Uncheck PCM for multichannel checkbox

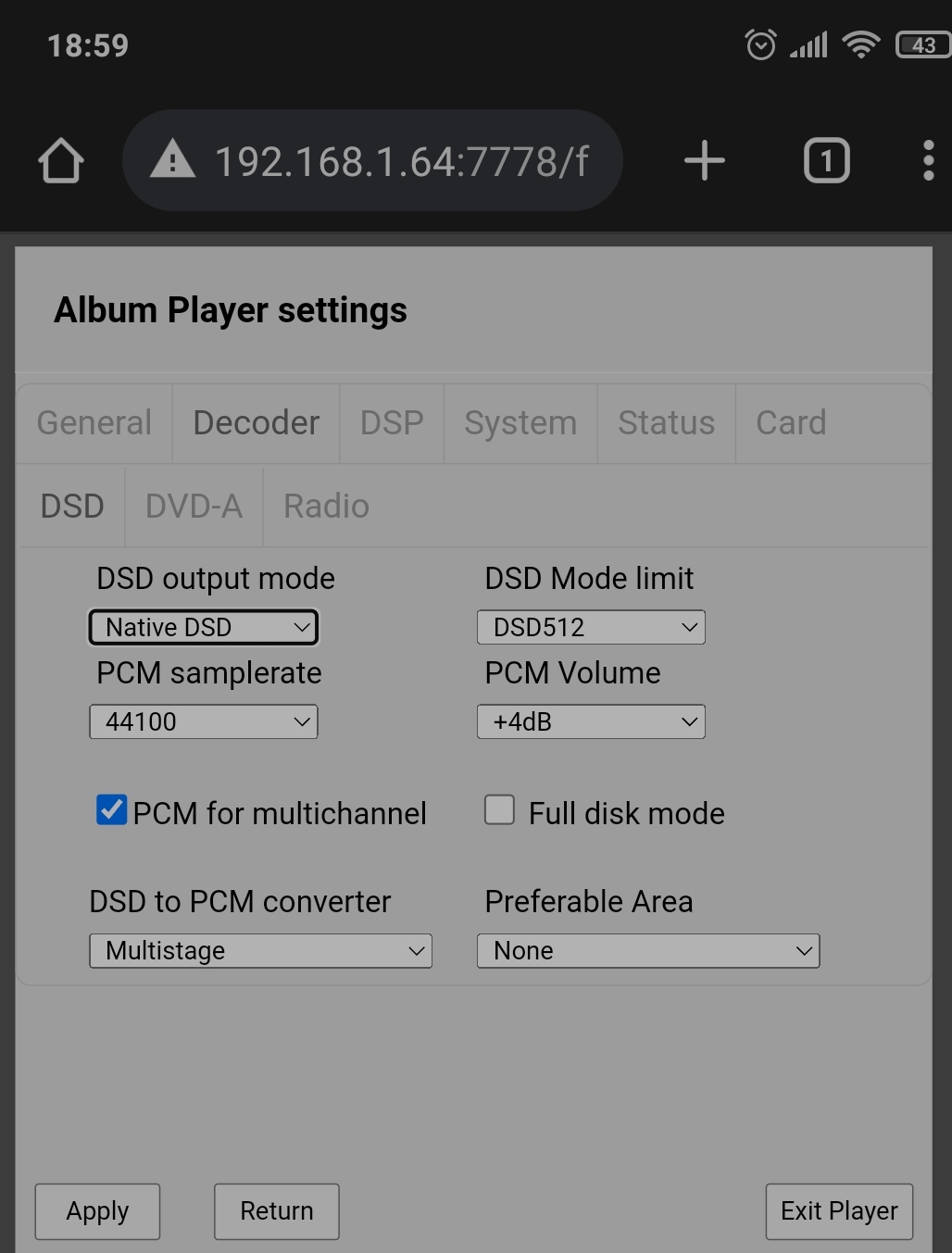pyautogui.click(x=112, y=809)
